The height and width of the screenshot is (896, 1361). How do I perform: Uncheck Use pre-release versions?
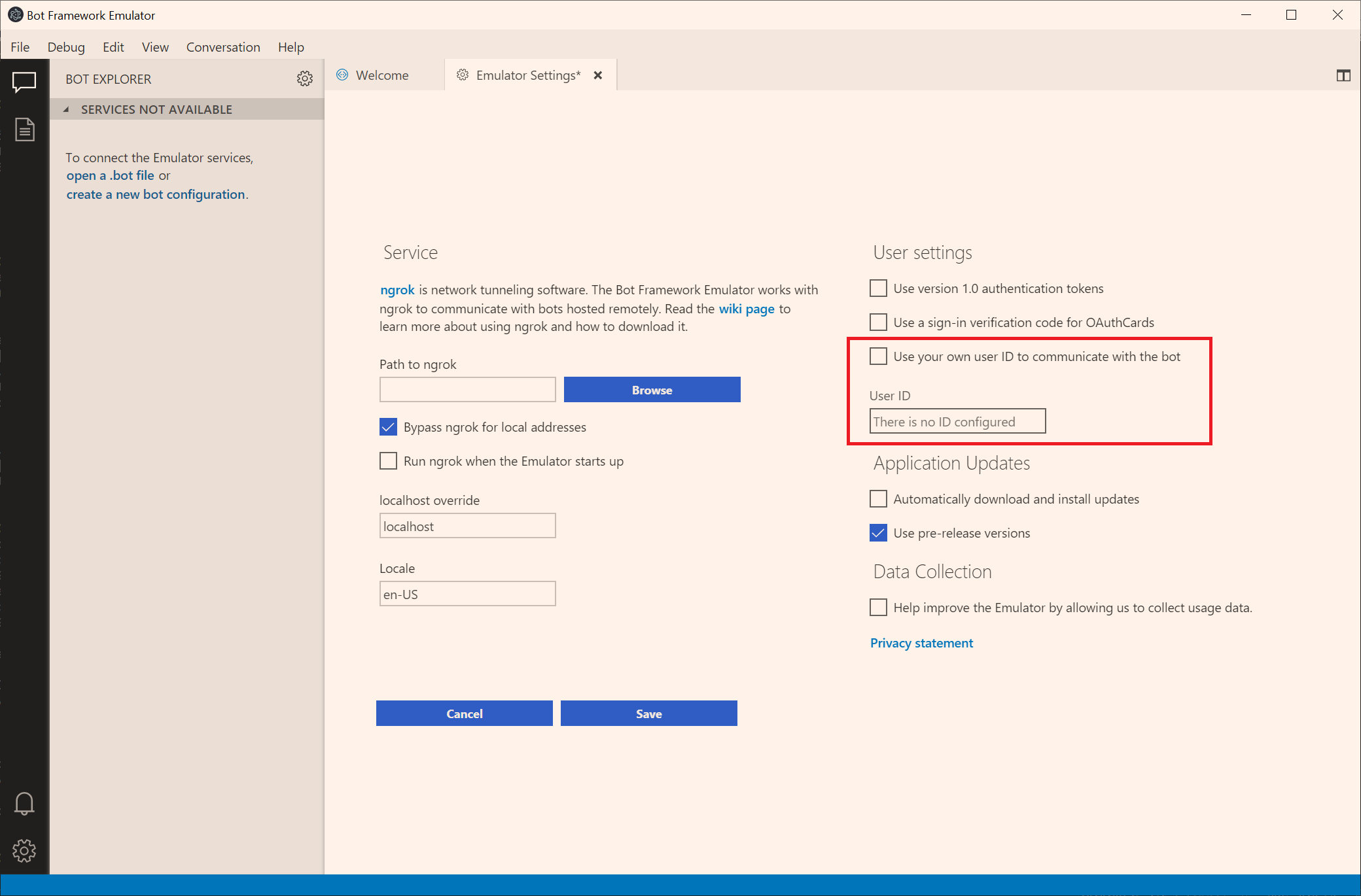click(878, 533)
